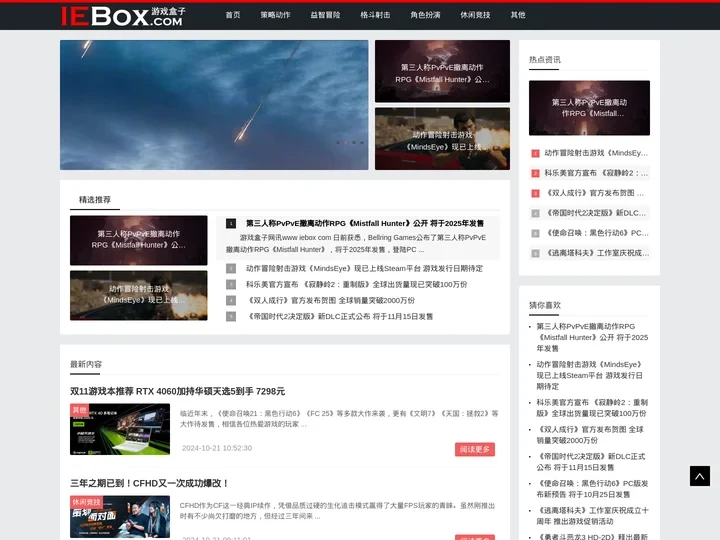
Task: Click the 其他 tag on laptop thumbnail
Action: [79, 410]
